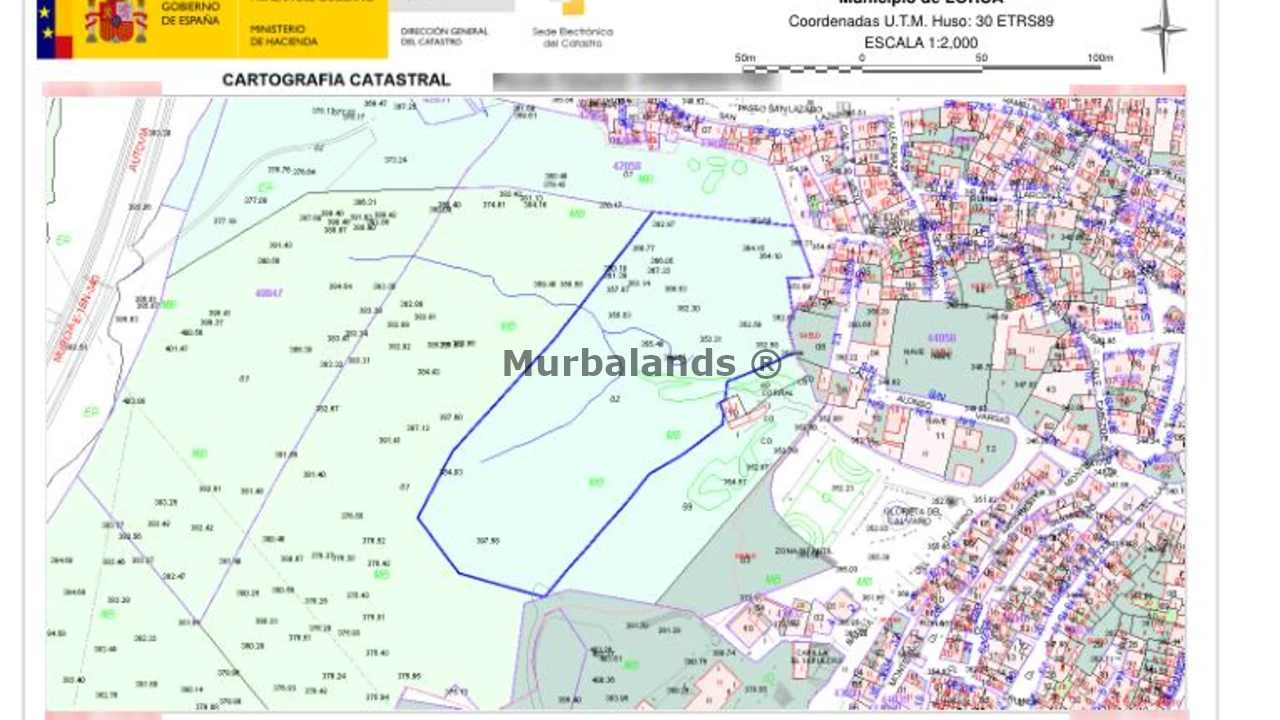The height and width of the screenshot is (720, 1280).
Task: Click the red AUTOVIA road label
Action: point(139,150)
